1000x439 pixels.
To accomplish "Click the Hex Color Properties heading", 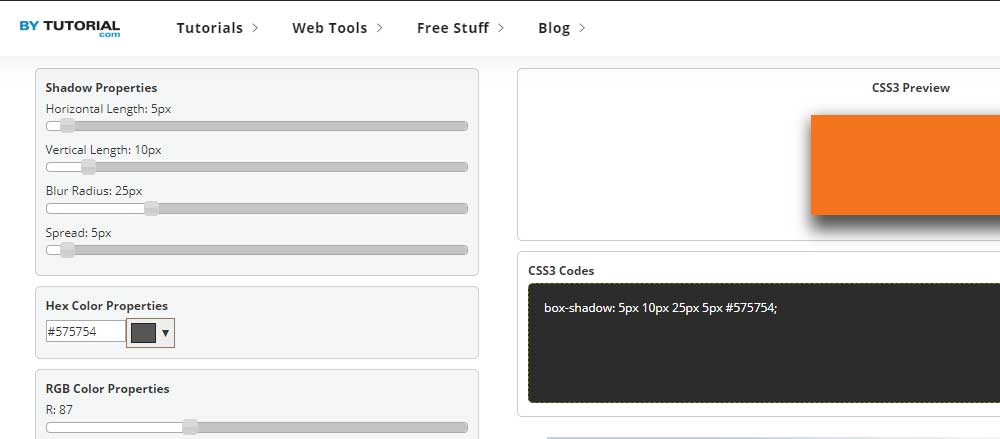I will pyautogui.click(x=107, y=306).
